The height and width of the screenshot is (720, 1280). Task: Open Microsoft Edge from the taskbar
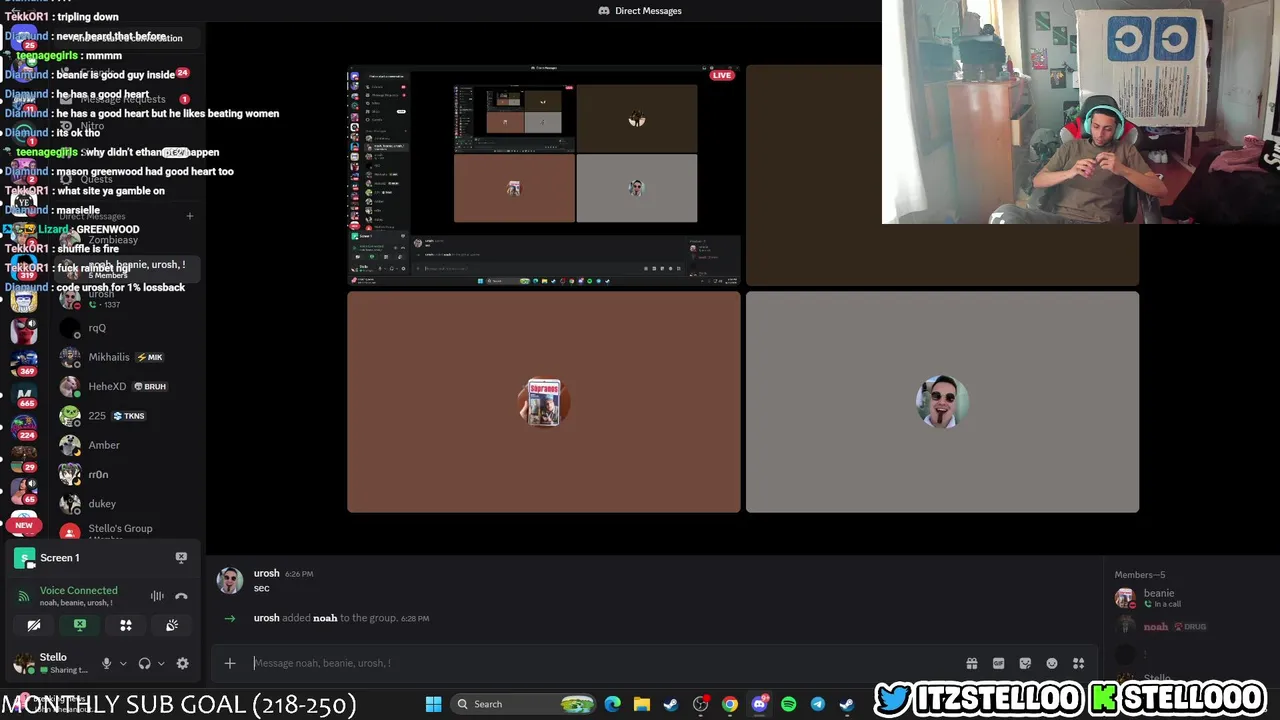pos(612,704)
